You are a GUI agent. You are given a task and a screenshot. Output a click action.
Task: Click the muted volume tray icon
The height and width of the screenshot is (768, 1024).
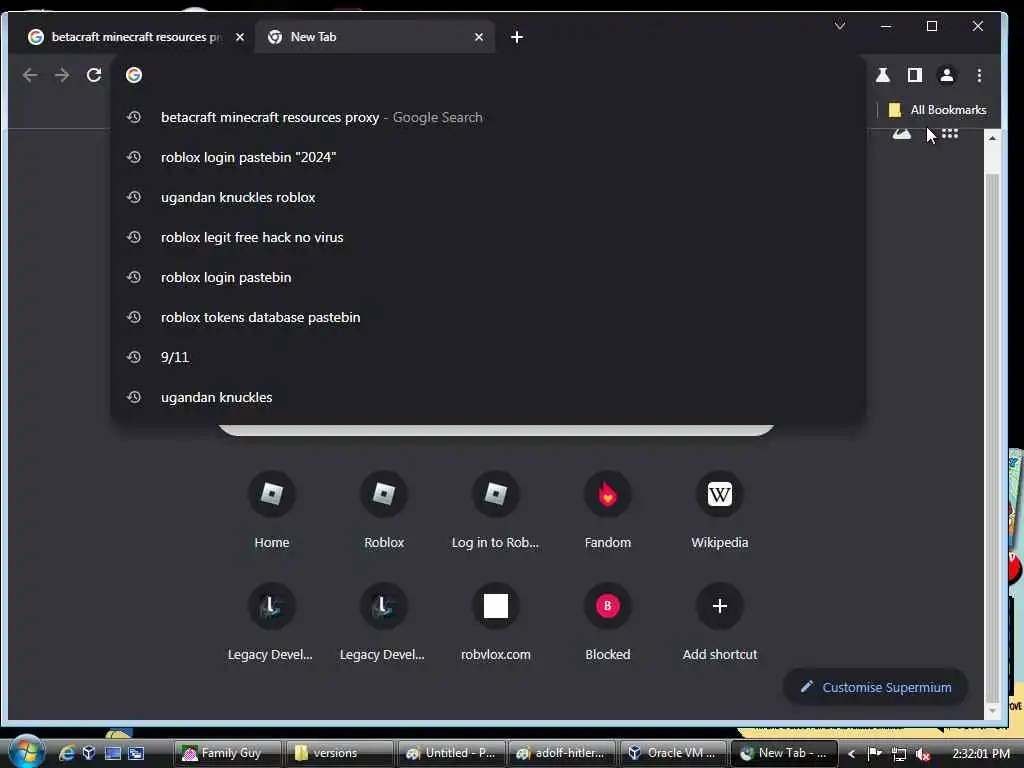(923, 754)
